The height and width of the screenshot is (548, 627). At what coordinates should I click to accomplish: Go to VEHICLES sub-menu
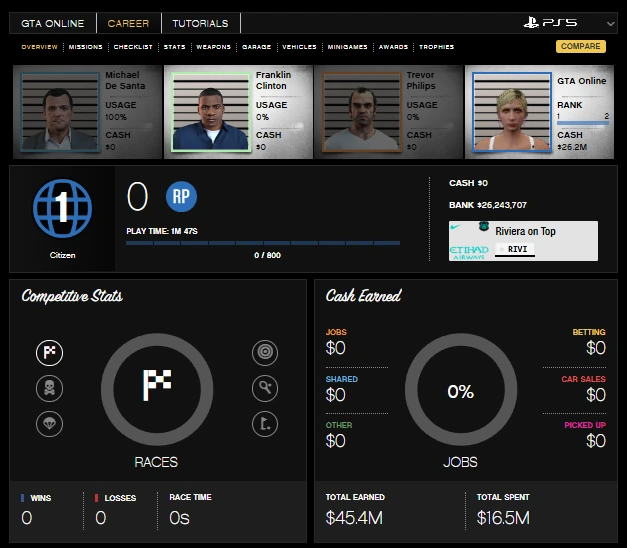[299, 47]
